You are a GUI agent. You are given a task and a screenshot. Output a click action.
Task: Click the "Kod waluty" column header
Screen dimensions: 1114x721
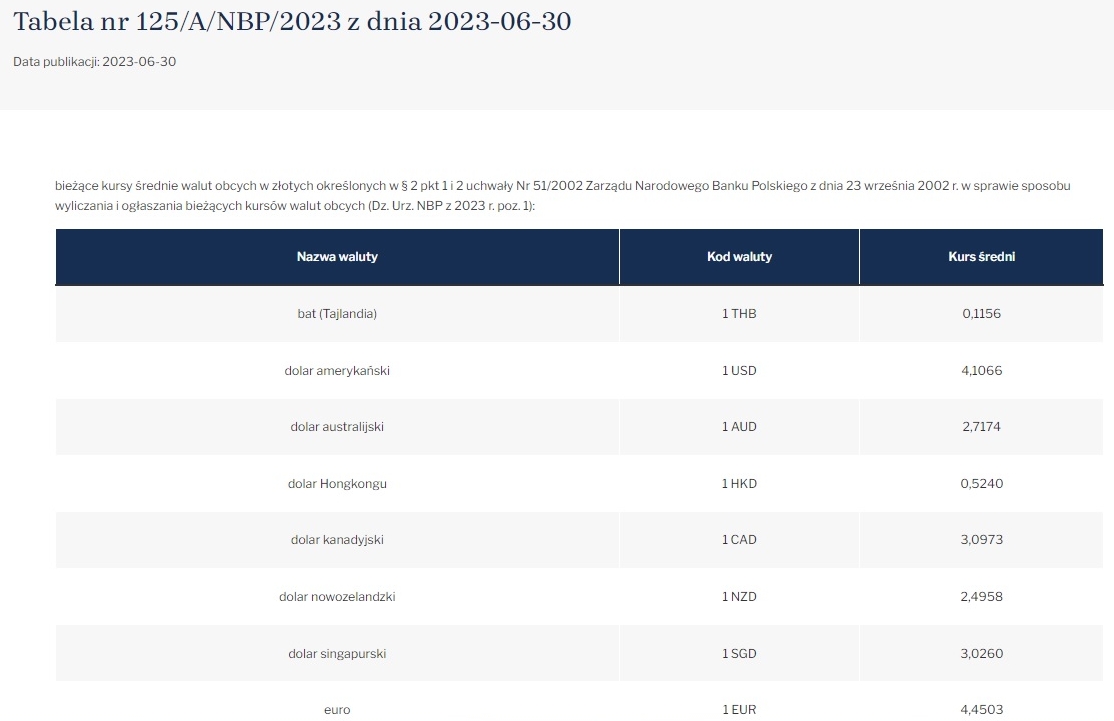[x=739, y=257]
